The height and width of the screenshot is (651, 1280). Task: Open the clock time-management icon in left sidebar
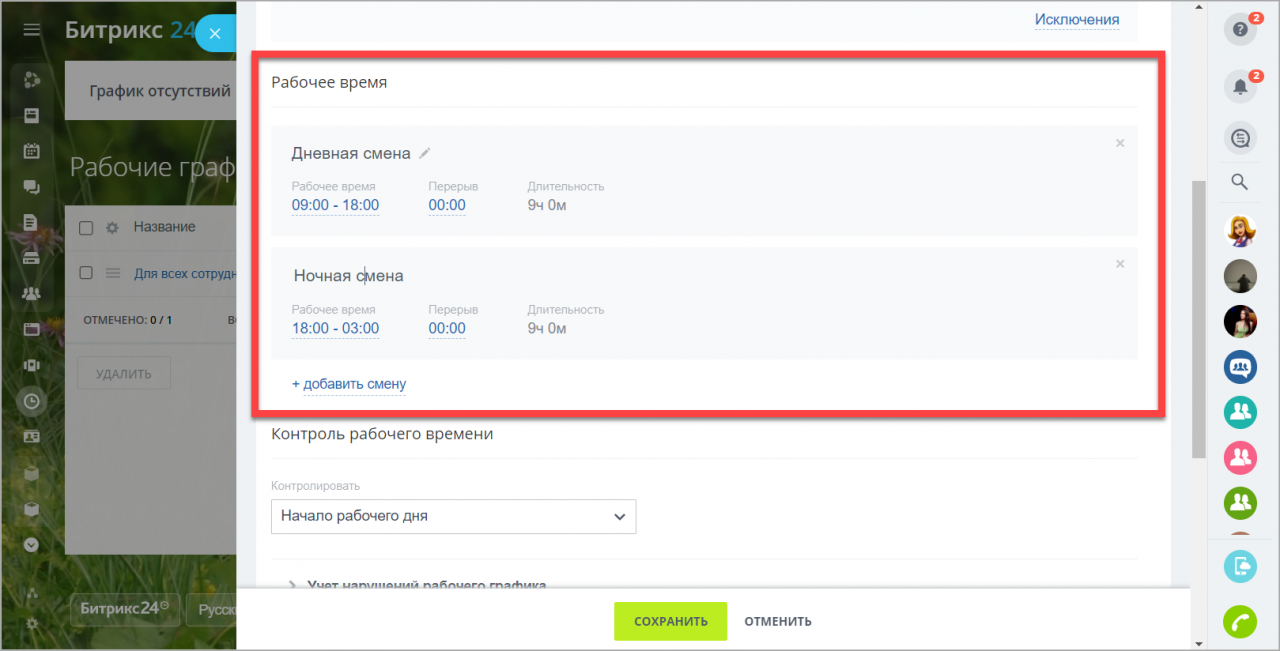coord(32,401)
